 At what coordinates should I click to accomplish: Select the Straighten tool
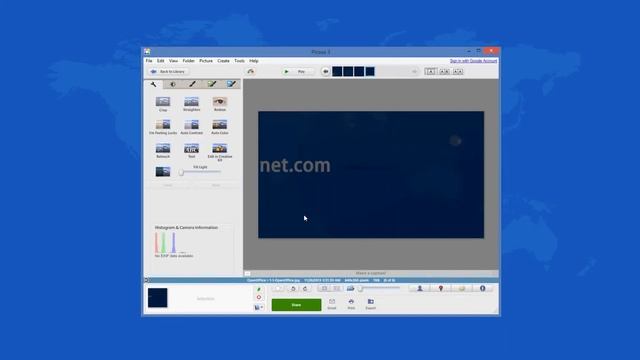191,104
